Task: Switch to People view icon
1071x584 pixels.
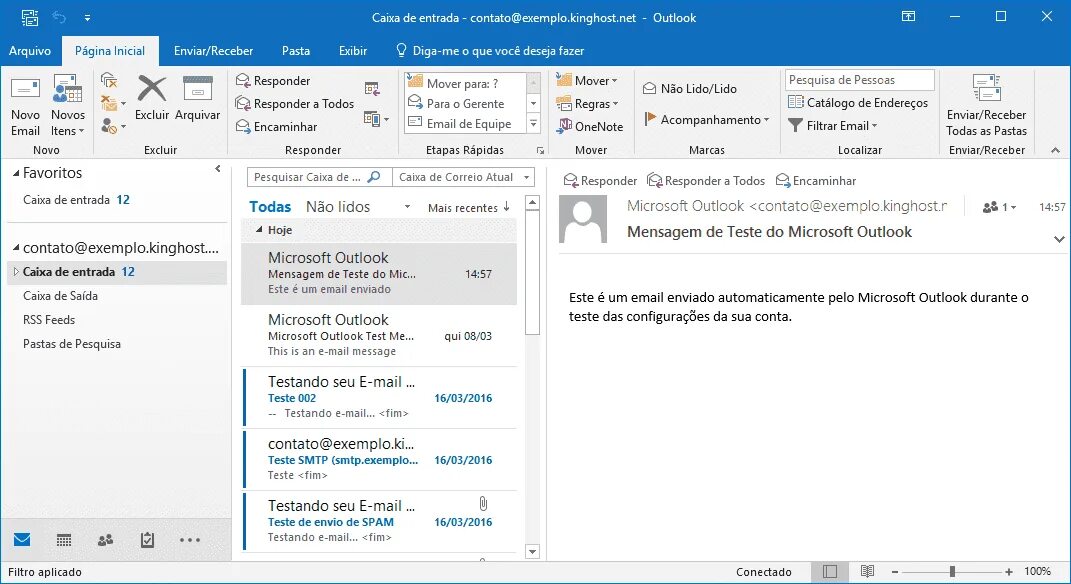Action: [x=105, y=540]
